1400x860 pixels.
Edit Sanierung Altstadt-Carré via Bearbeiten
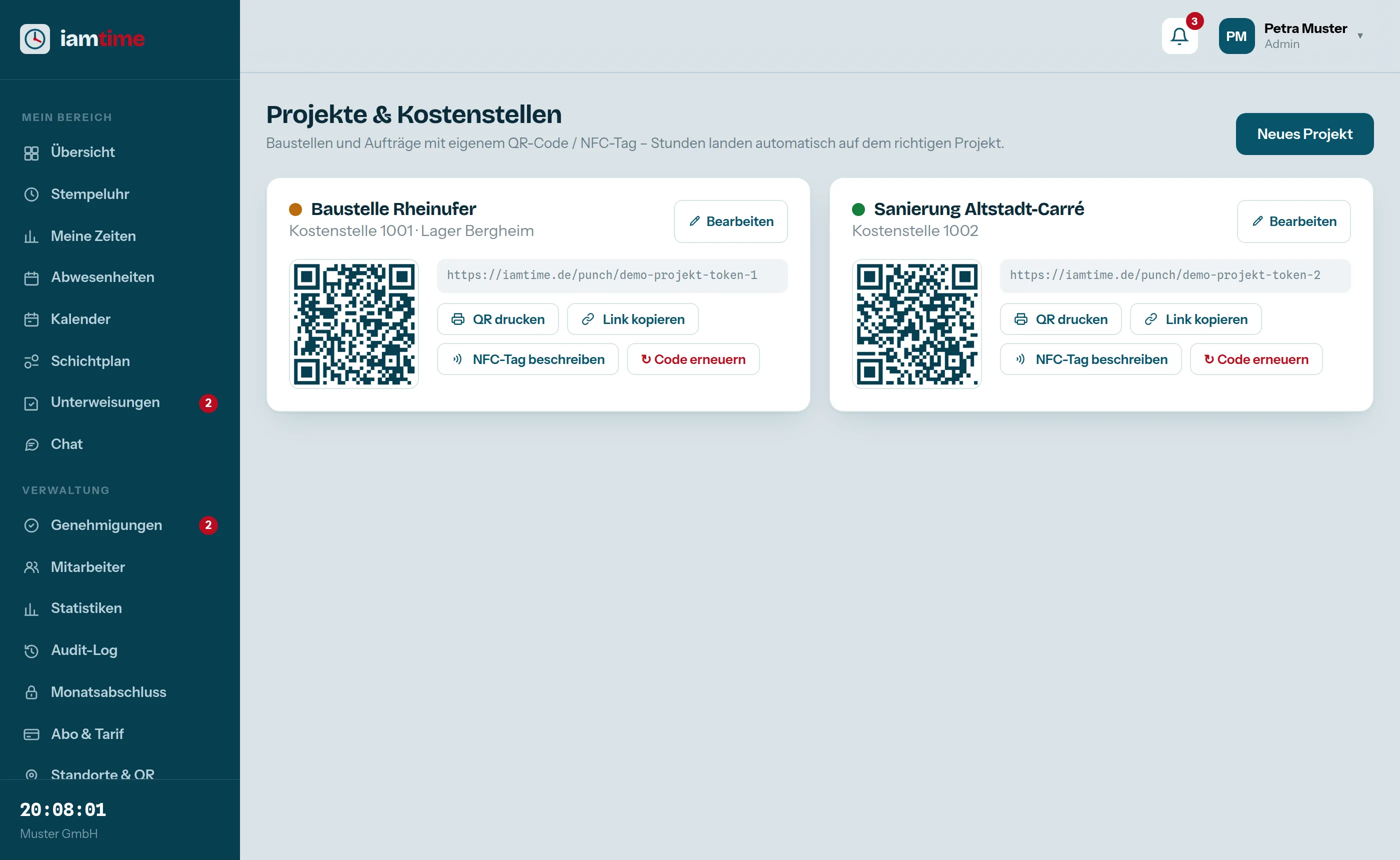pos(1293,221)
